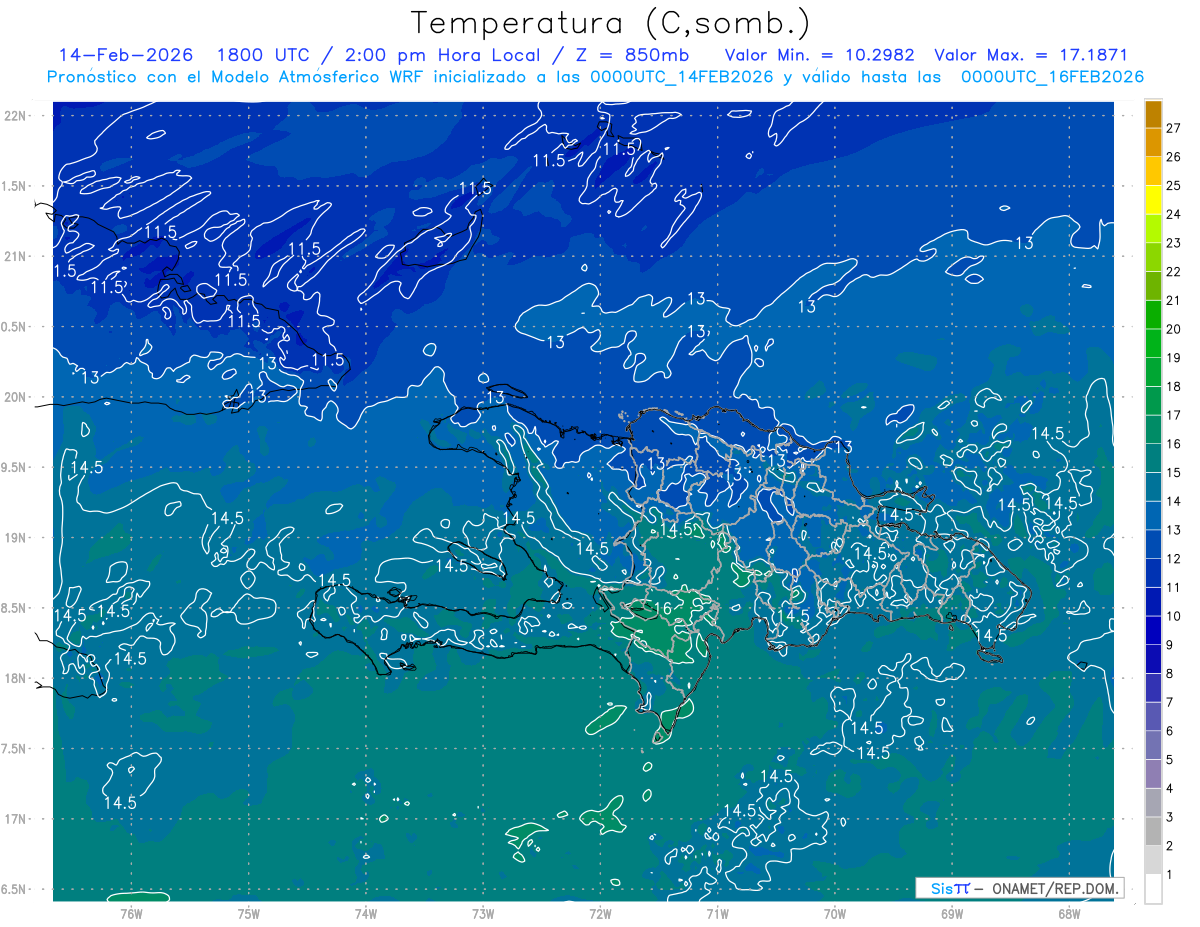
Task: Click the "71W" longitude axis label
Action: 717,913
